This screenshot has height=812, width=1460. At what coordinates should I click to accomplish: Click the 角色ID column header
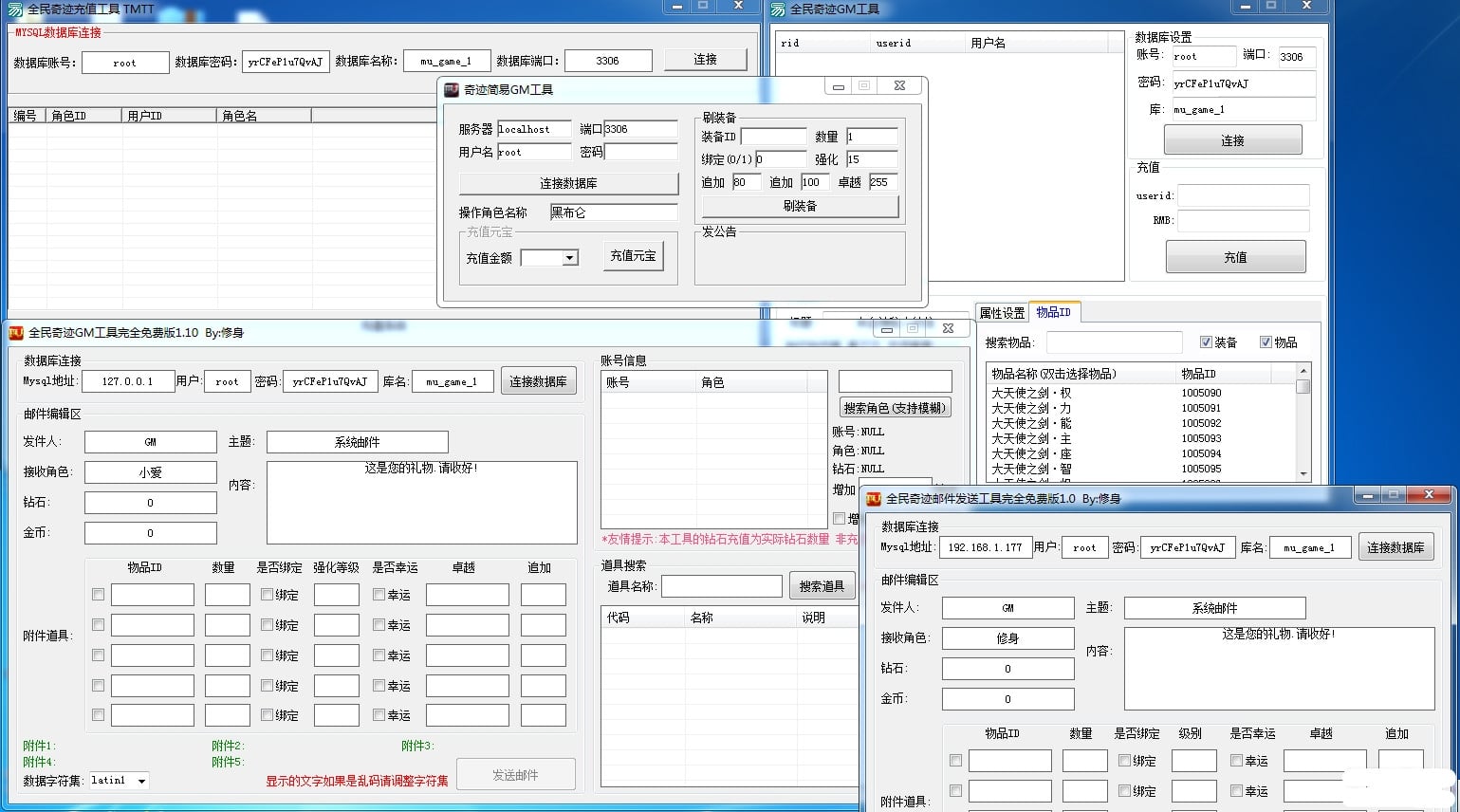tap(84, 116)
